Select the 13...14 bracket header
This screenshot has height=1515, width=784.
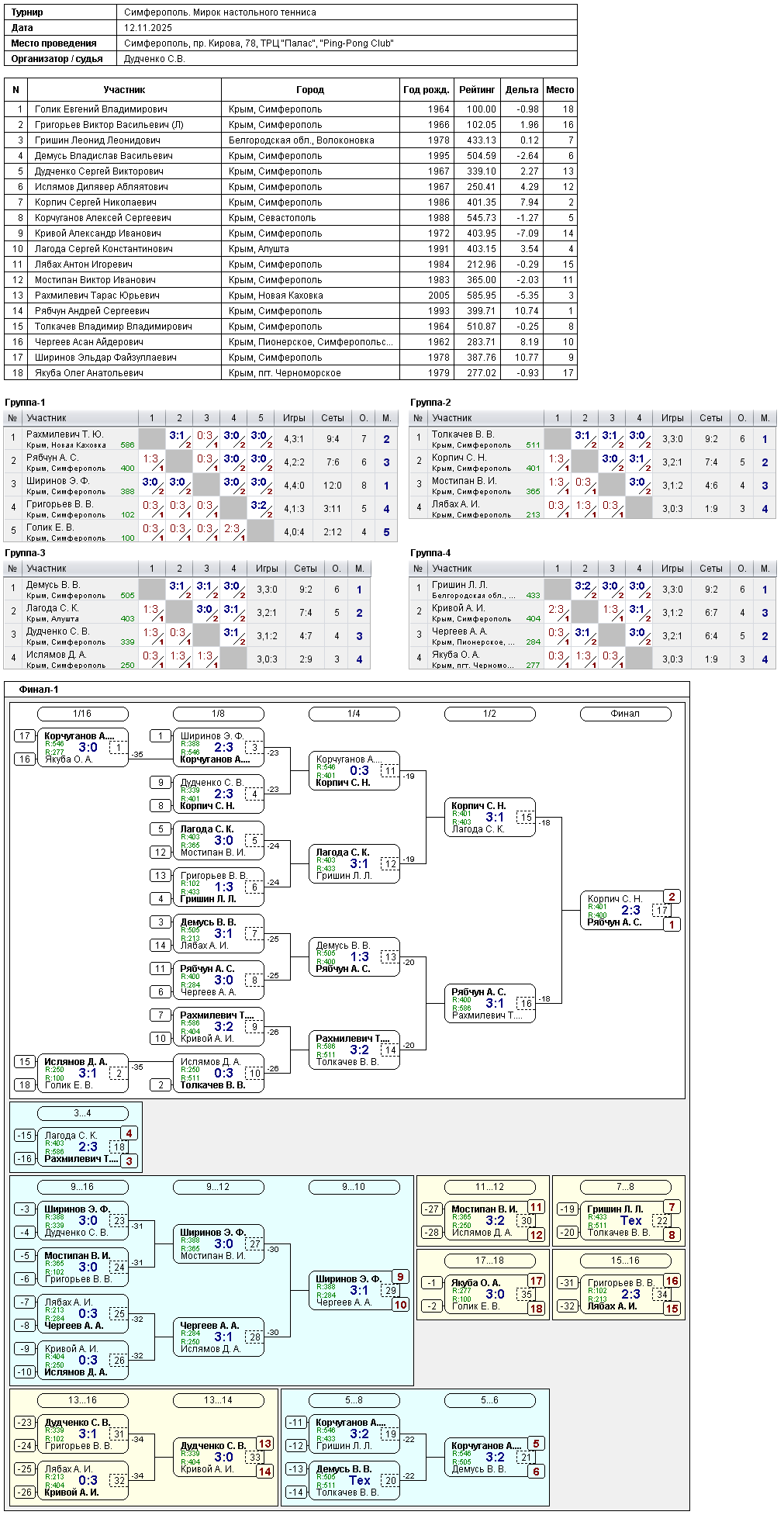tap(218, 1400)
